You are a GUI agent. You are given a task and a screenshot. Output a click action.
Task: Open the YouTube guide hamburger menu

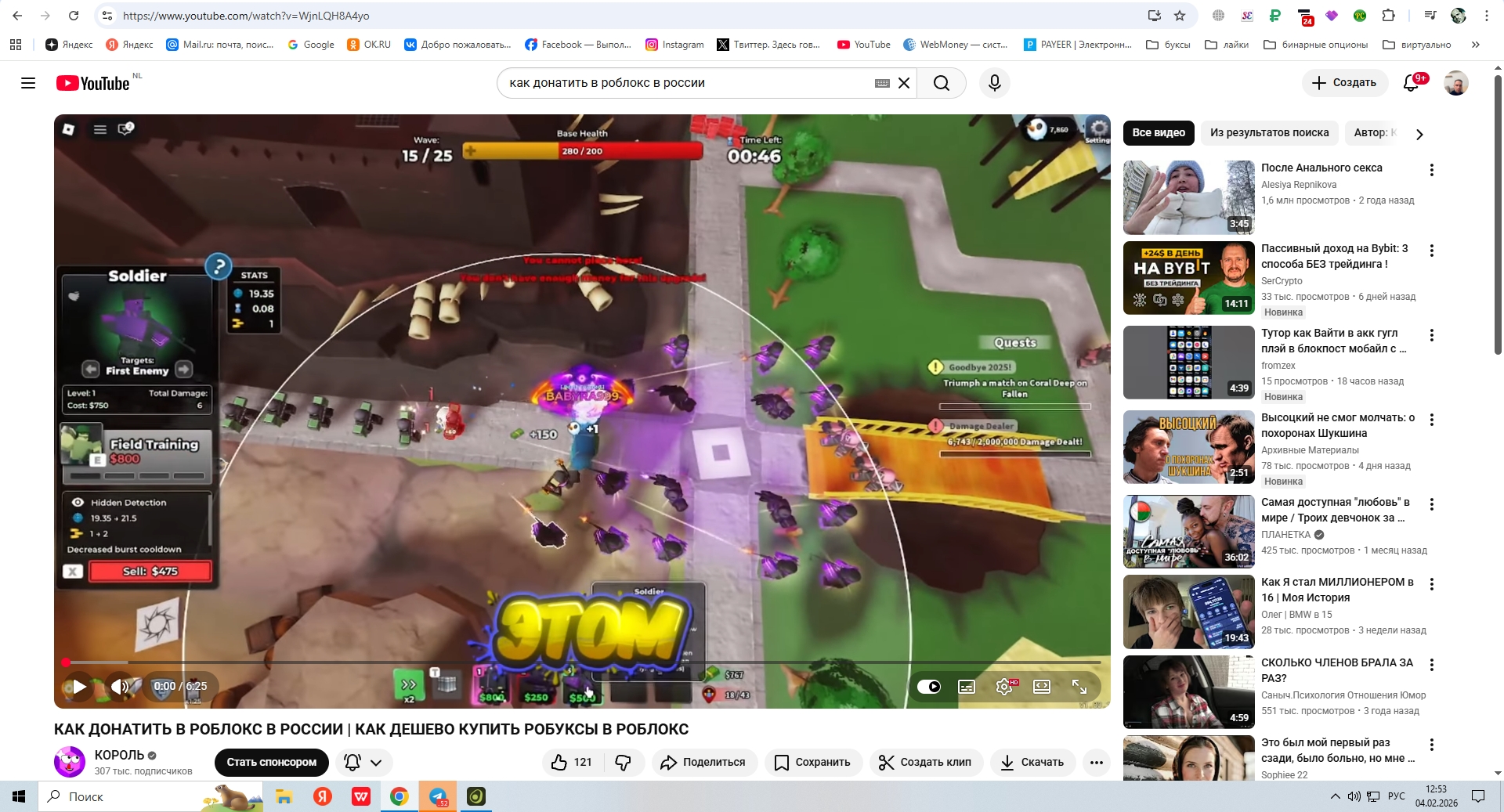[28, 83]
